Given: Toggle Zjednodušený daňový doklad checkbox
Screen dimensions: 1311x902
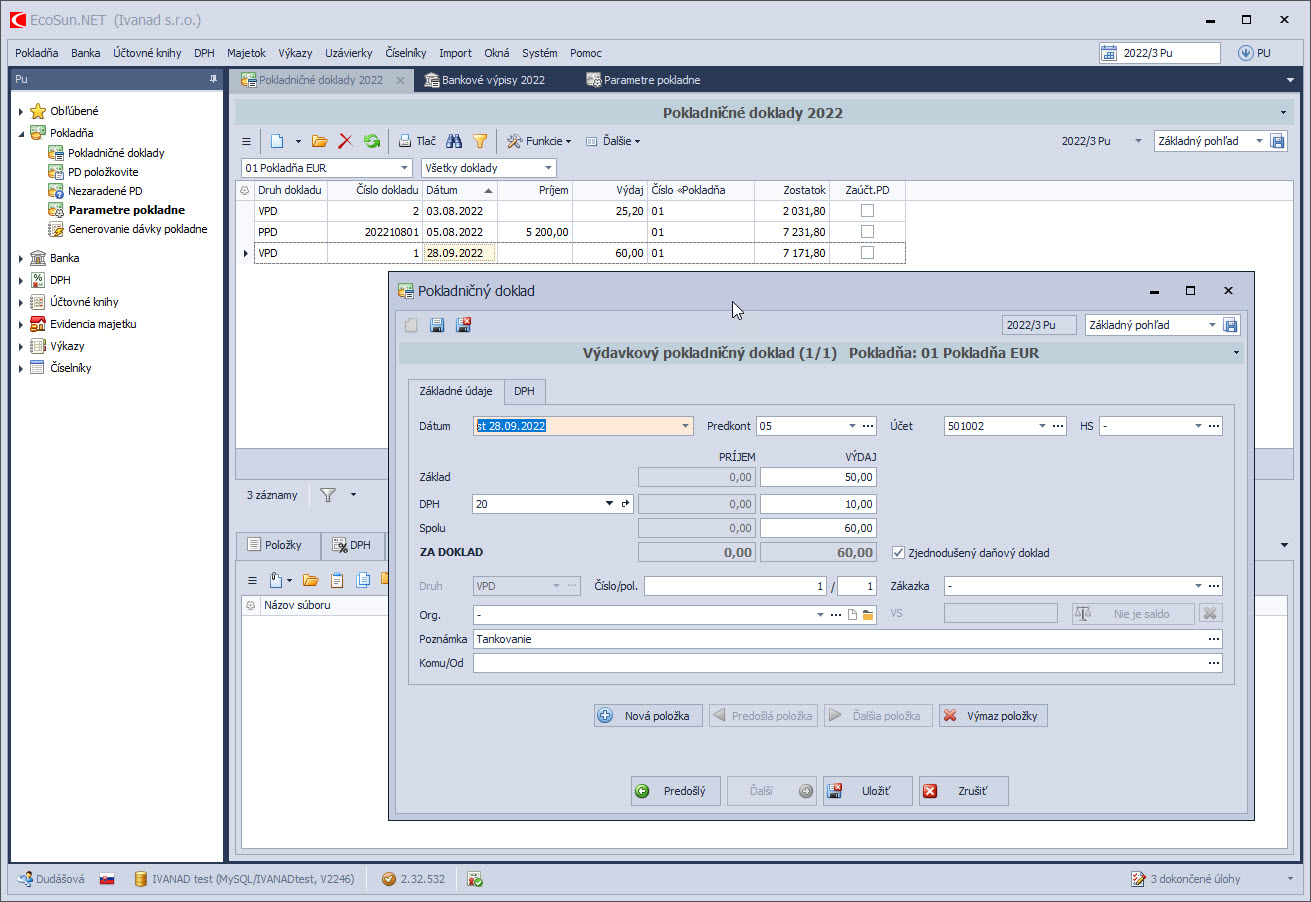Looking at the screenshot, I should 898,553.
